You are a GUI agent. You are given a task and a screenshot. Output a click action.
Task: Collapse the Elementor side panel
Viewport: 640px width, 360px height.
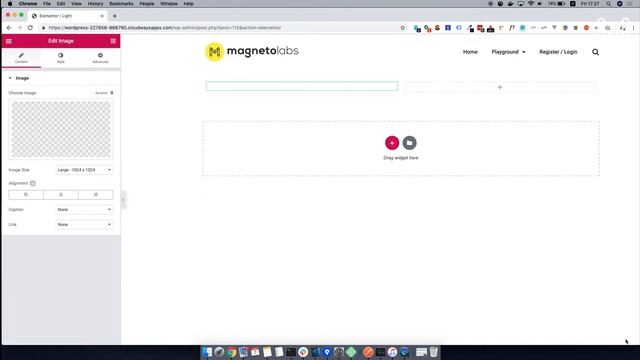123,200
